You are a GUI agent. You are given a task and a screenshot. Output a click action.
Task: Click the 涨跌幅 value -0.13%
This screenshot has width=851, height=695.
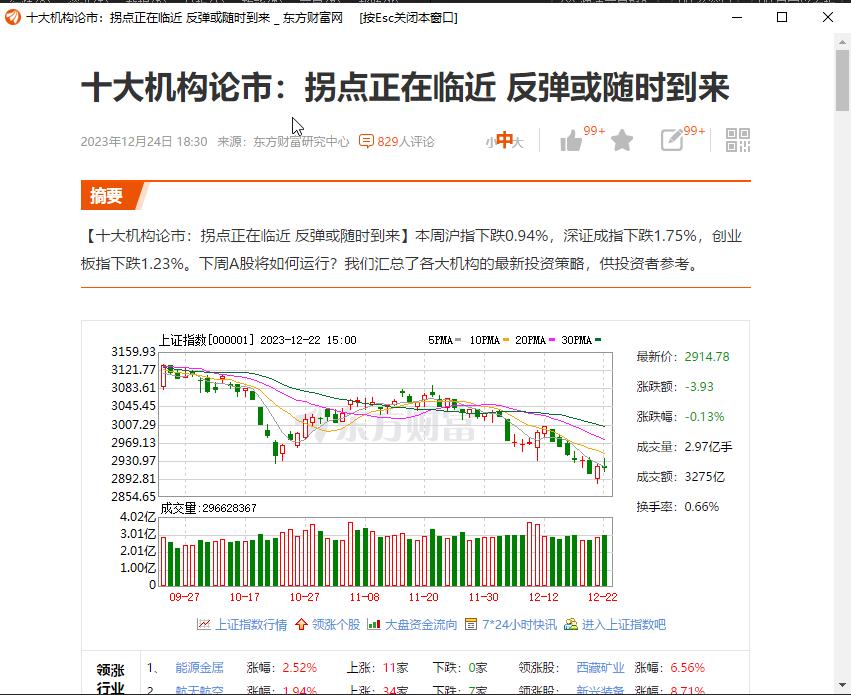click(704, 417)
